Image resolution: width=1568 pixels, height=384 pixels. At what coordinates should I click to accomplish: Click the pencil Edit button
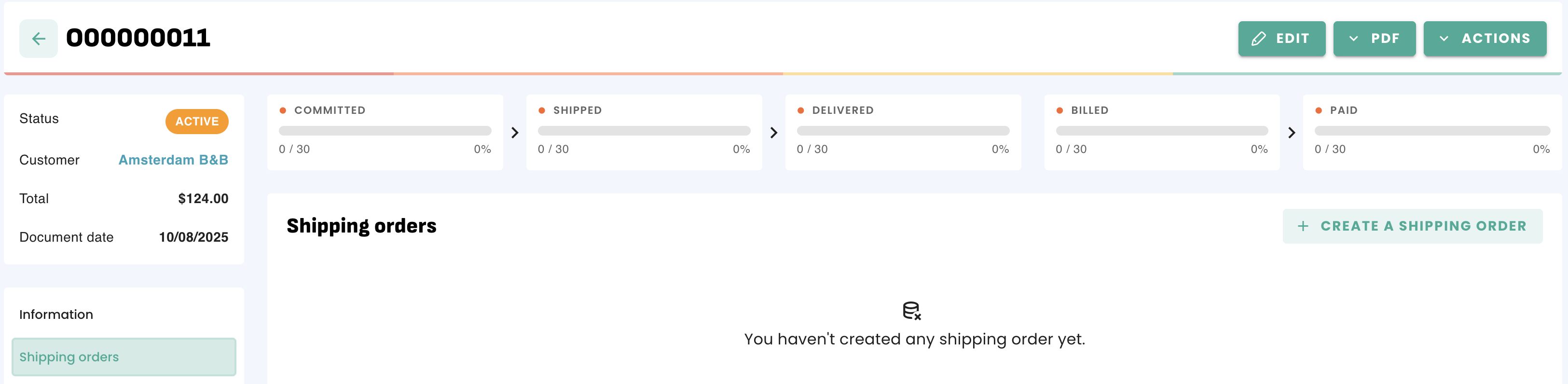[x=1281, y=39]
